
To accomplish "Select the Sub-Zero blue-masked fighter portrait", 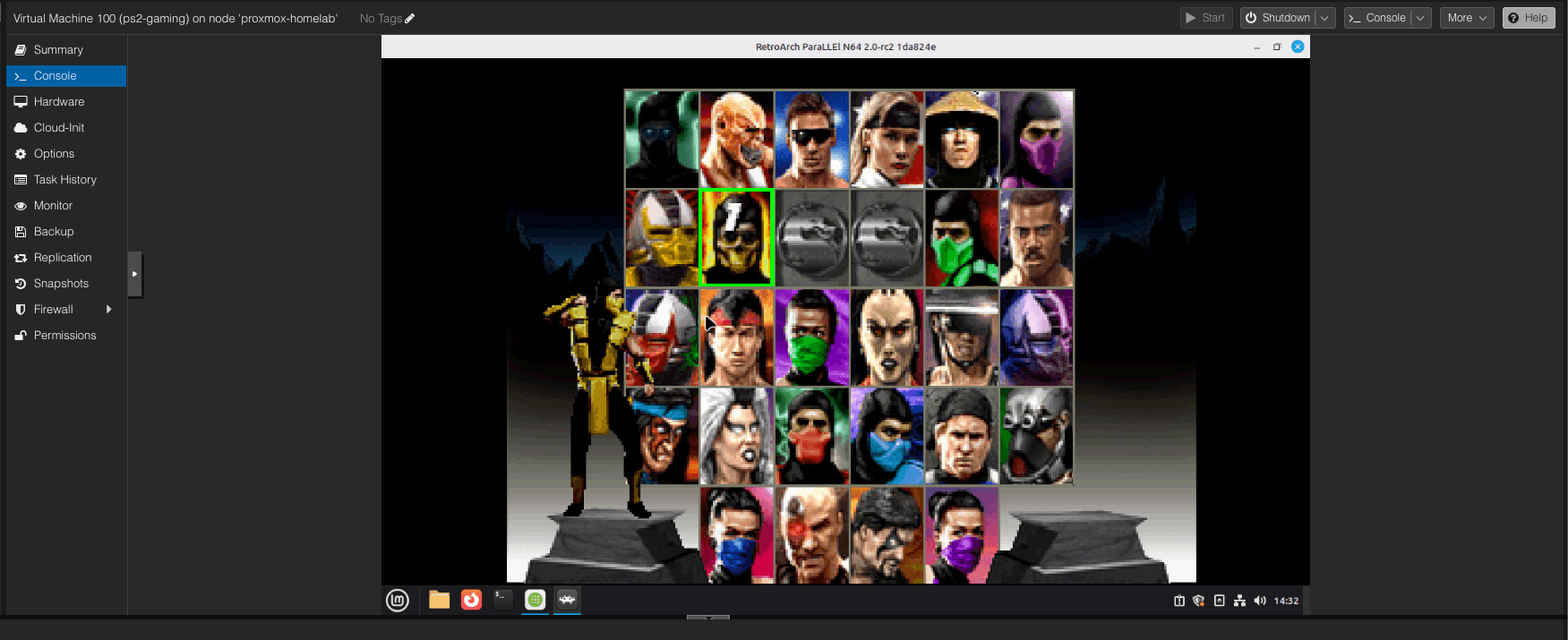I will (x=887, y=436).
